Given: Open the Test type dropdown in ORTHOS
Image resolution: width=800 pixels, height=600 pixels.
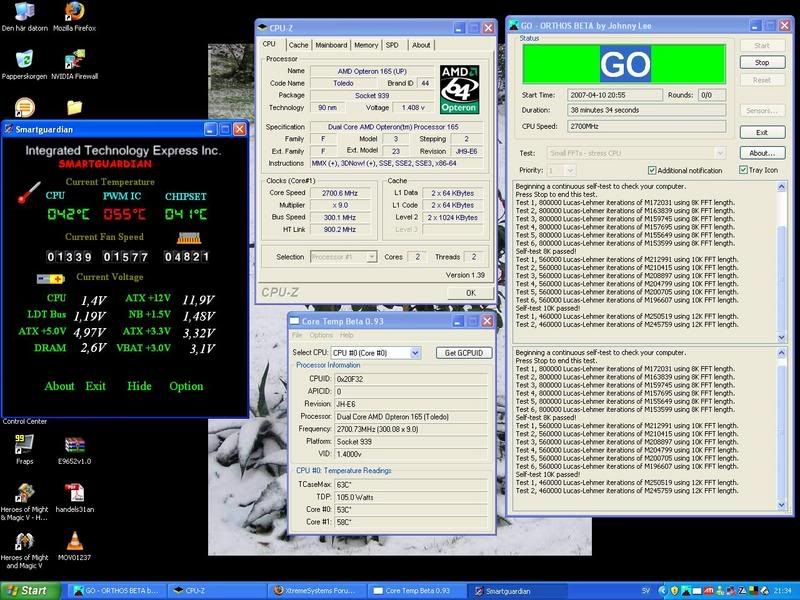Looking at the screenshot, I should point(720,153).
